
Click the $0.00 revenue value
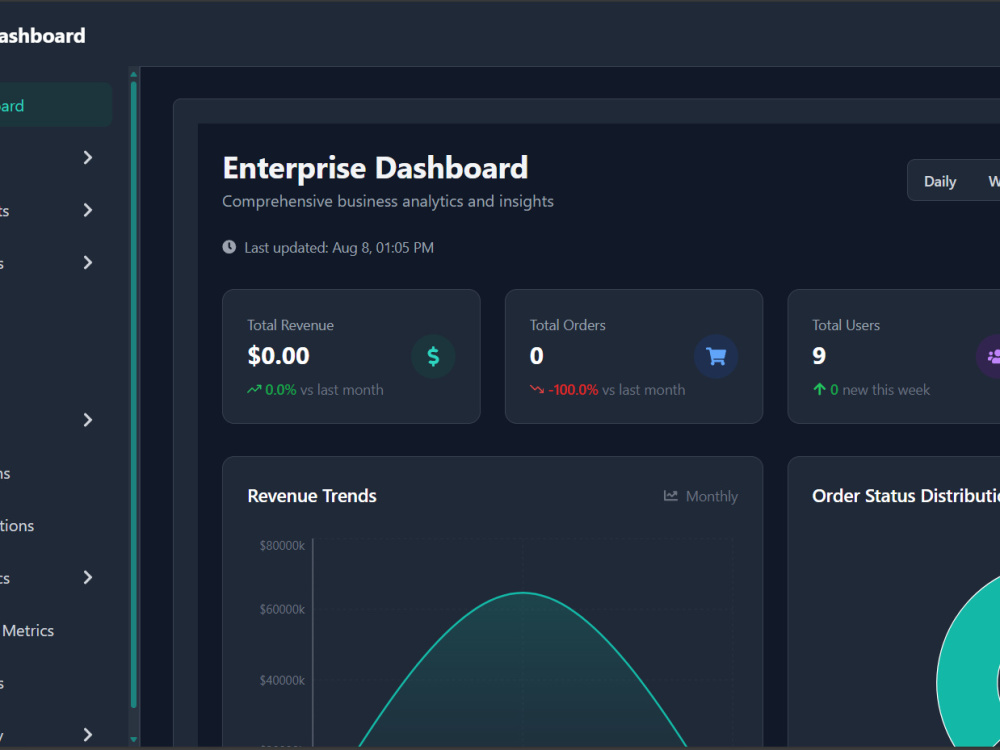click(278, 356)
